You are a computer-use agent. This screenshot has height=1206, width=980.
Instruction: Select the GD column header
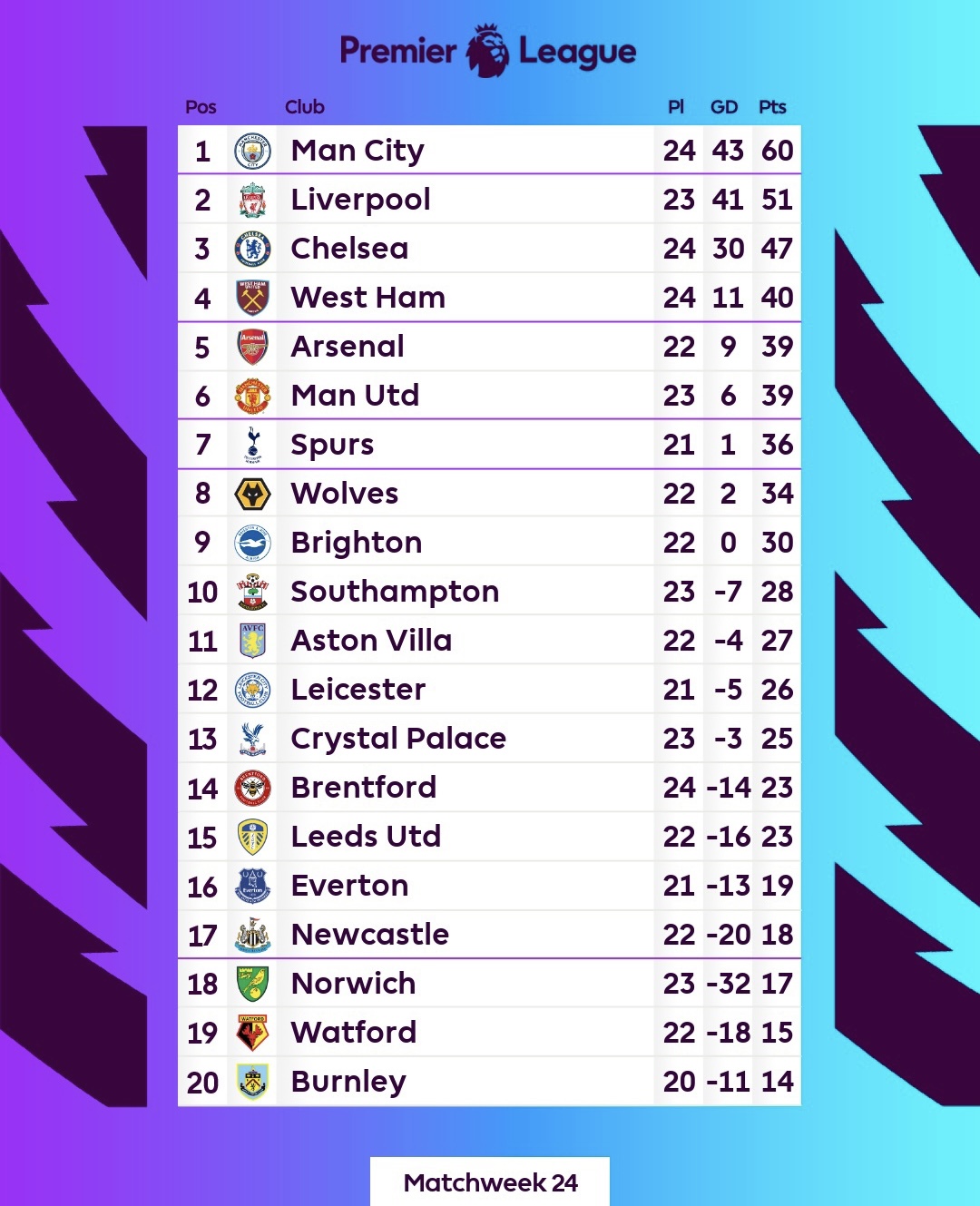pos(723,107)
